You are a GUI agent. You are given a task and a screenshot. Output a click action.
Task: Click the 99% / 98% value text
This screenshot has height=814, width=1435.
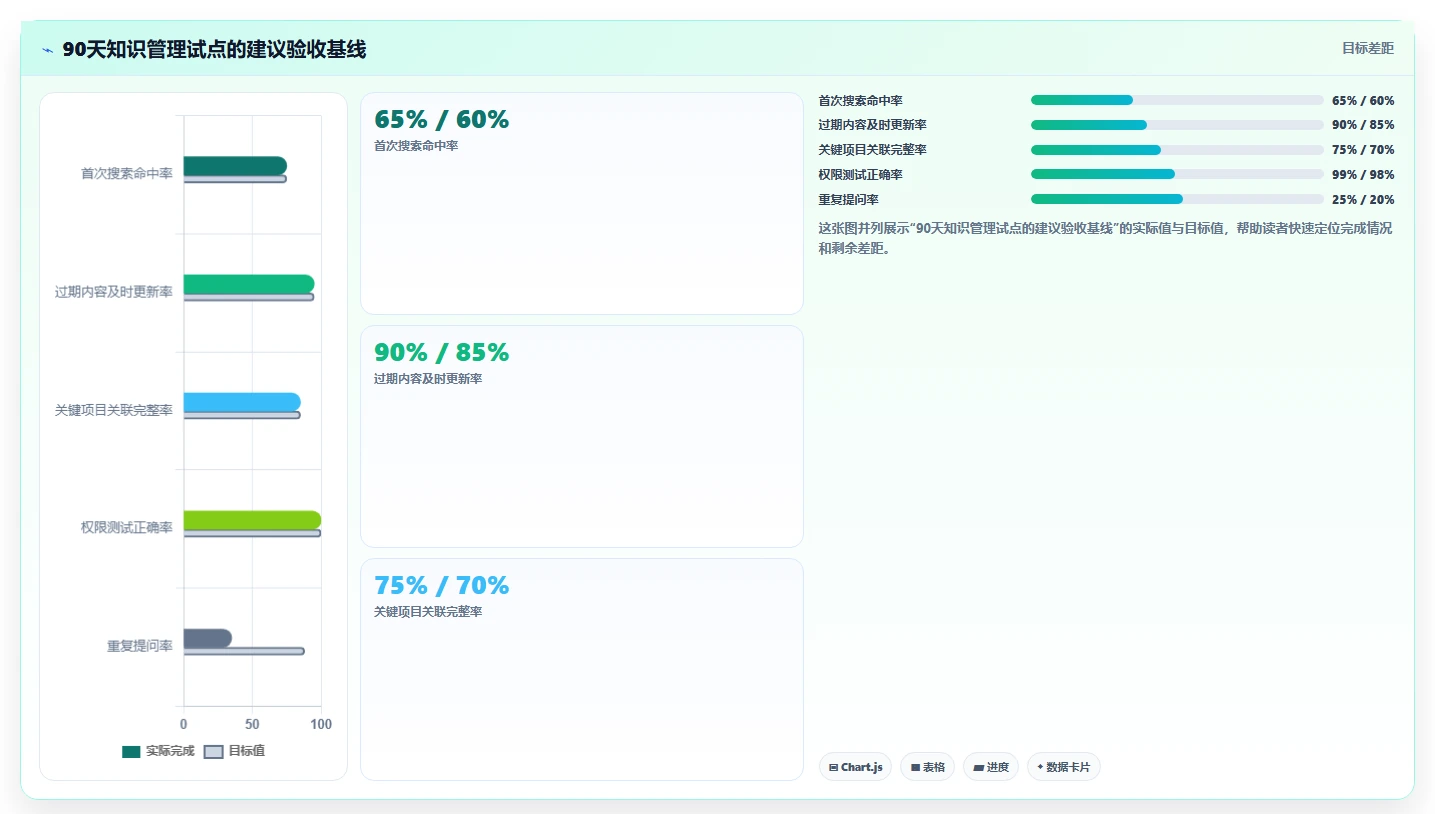click(x=1363, y=175)
